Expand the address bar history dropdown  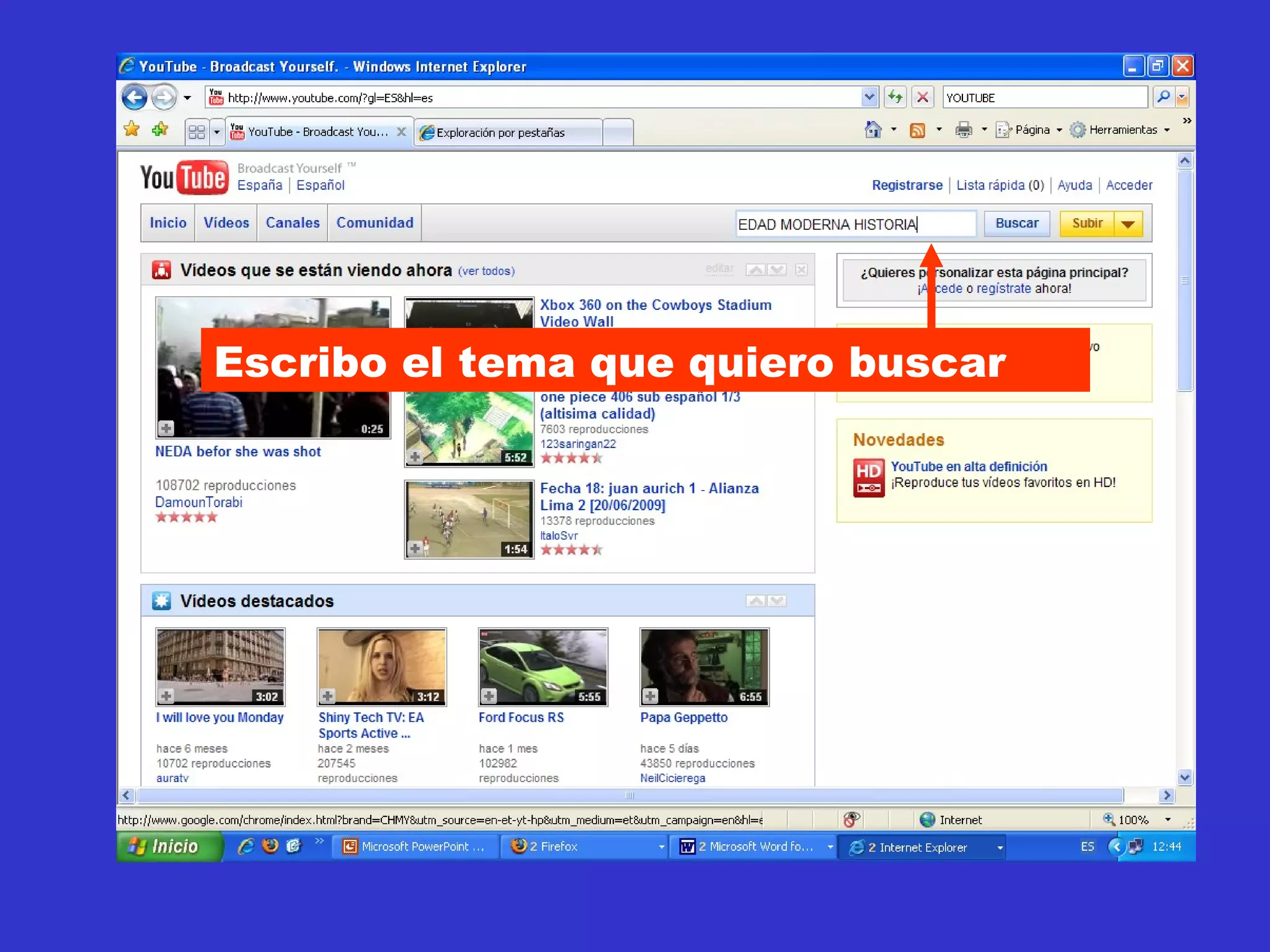pyautogui.click(x=869, y=97)
